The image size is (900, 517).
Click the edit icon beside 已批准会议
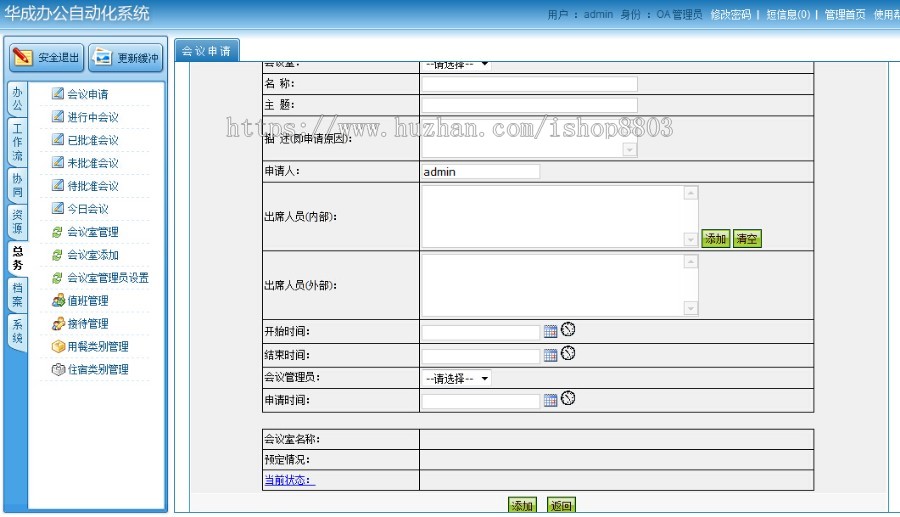57,139
